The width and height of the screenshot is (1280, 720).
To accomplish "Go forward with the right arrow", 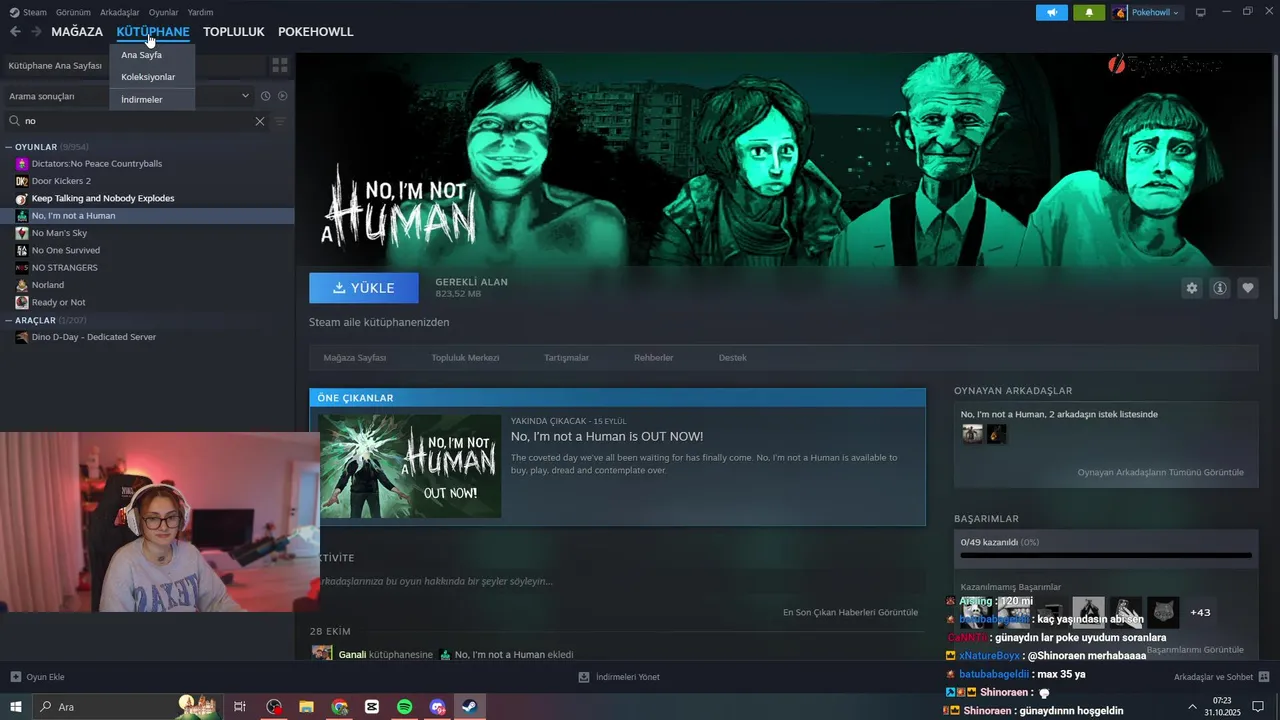I will 36,32.
